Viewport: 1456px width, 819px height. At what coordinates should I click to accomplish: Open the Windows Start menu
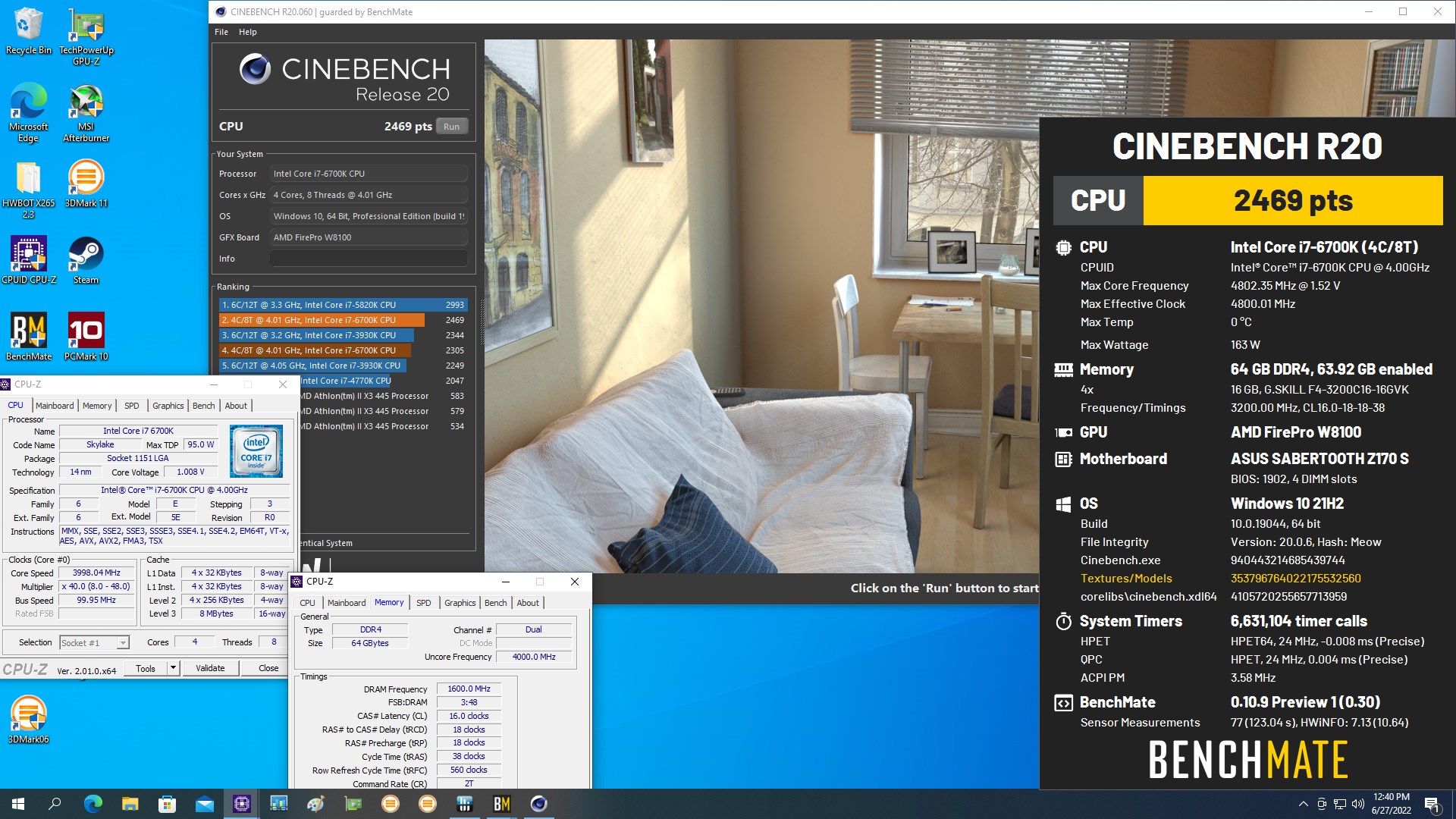coord(18,804)
